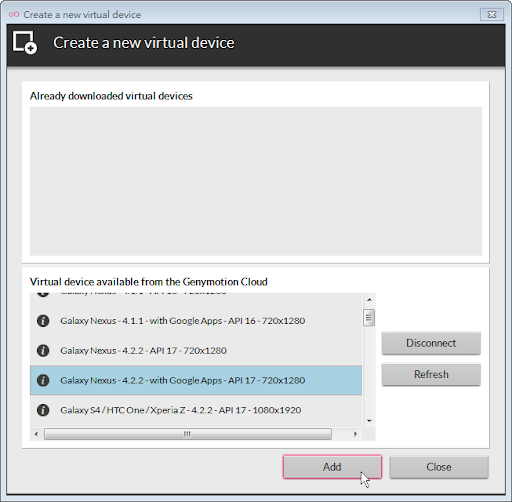This screenshot has width=512, height=502.
Task: Click the horizontal scrollbar thumb
Action: click(x=188, y=434)
